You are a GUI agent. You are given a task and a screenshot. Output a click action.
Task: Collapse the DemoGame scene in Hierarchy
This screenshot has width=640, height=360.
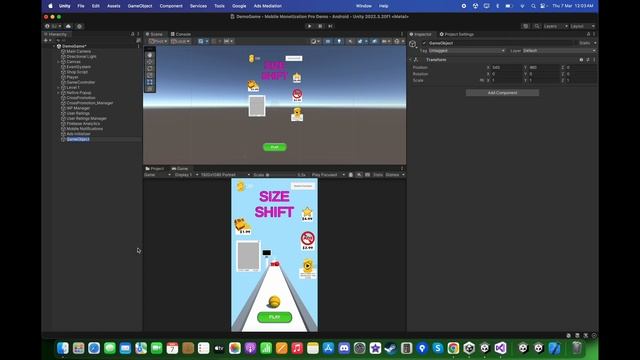54,46
